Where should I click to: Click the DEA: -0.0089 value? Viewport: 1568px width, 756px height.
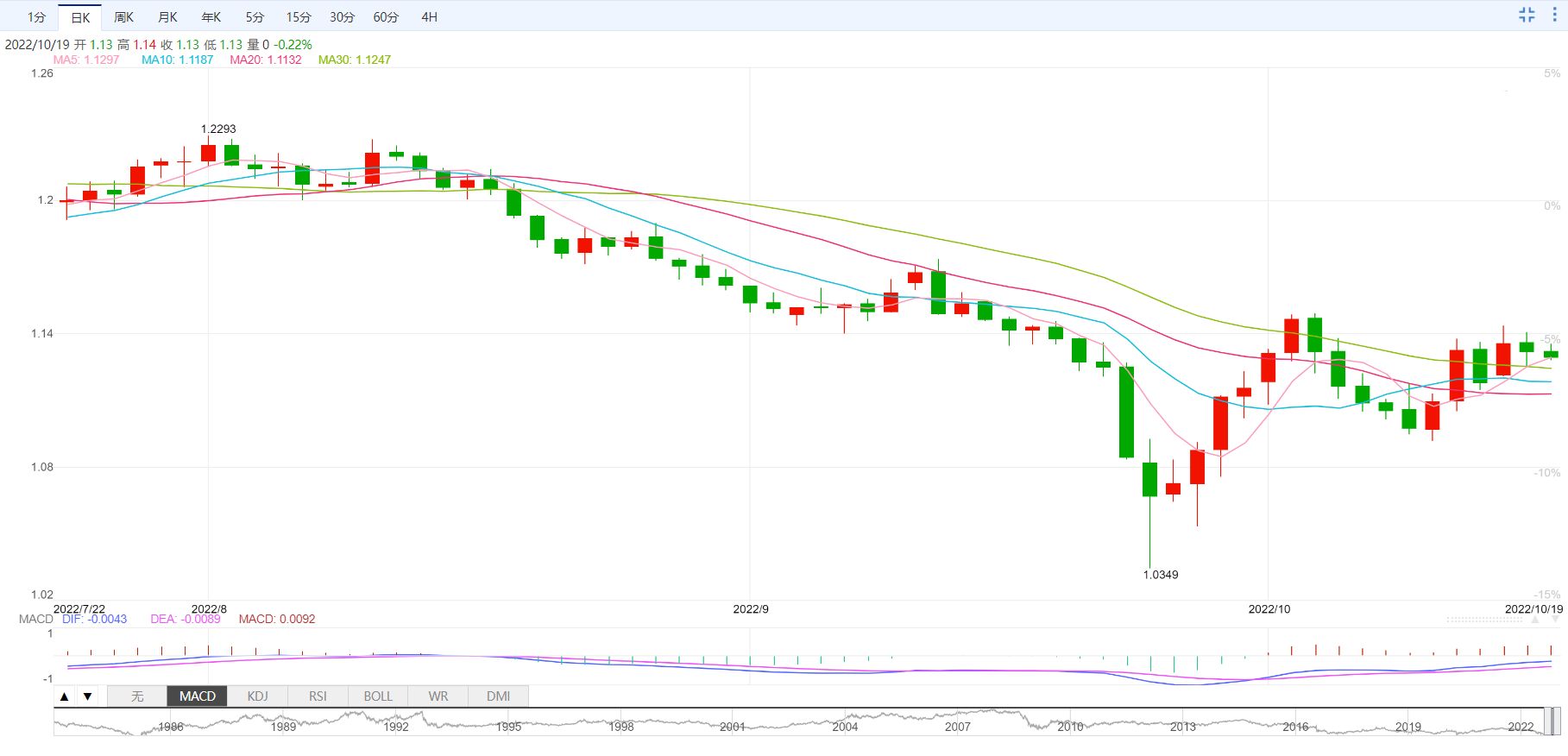pyautogui.click(x=186, y=619)
